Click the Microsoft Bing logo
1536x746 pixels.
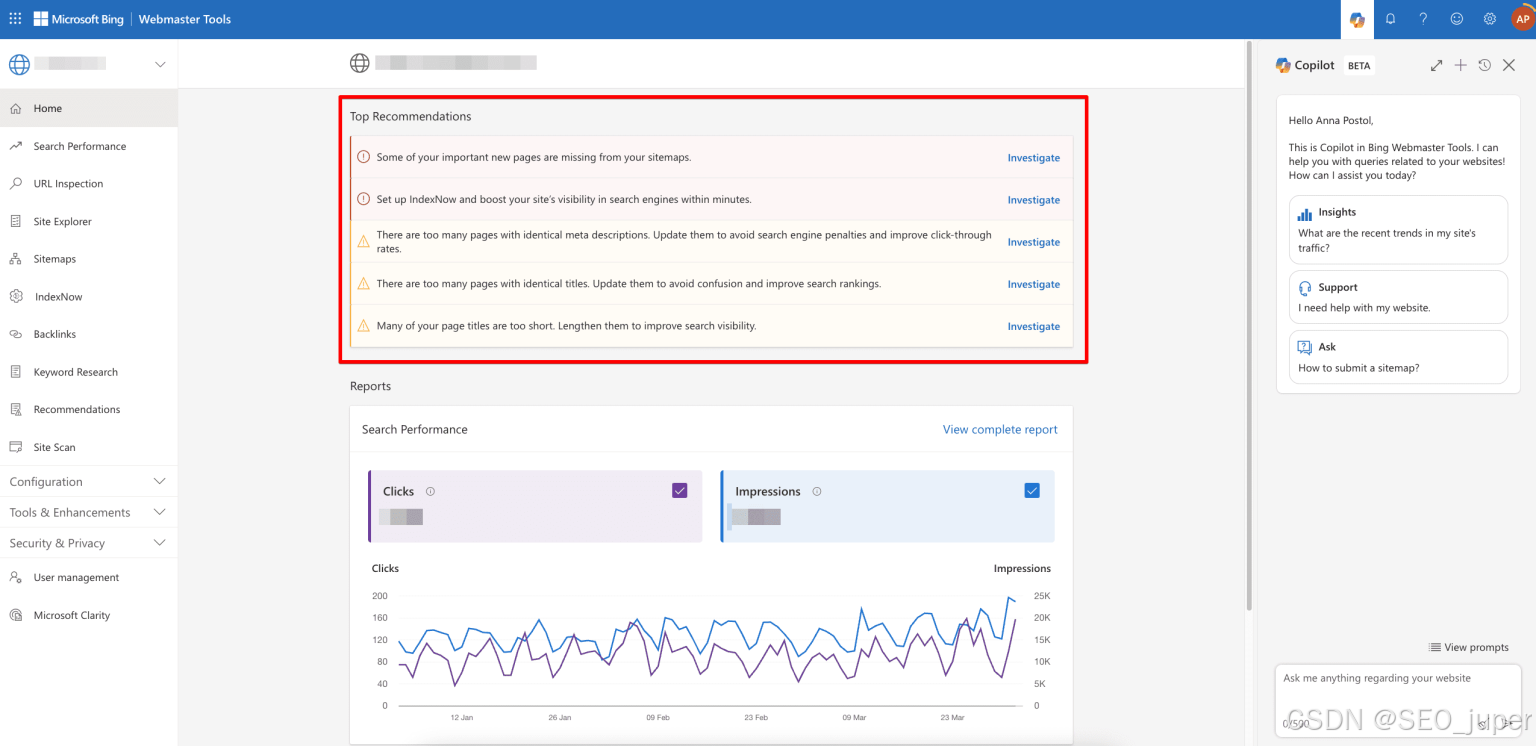click(x=78, y=19)
